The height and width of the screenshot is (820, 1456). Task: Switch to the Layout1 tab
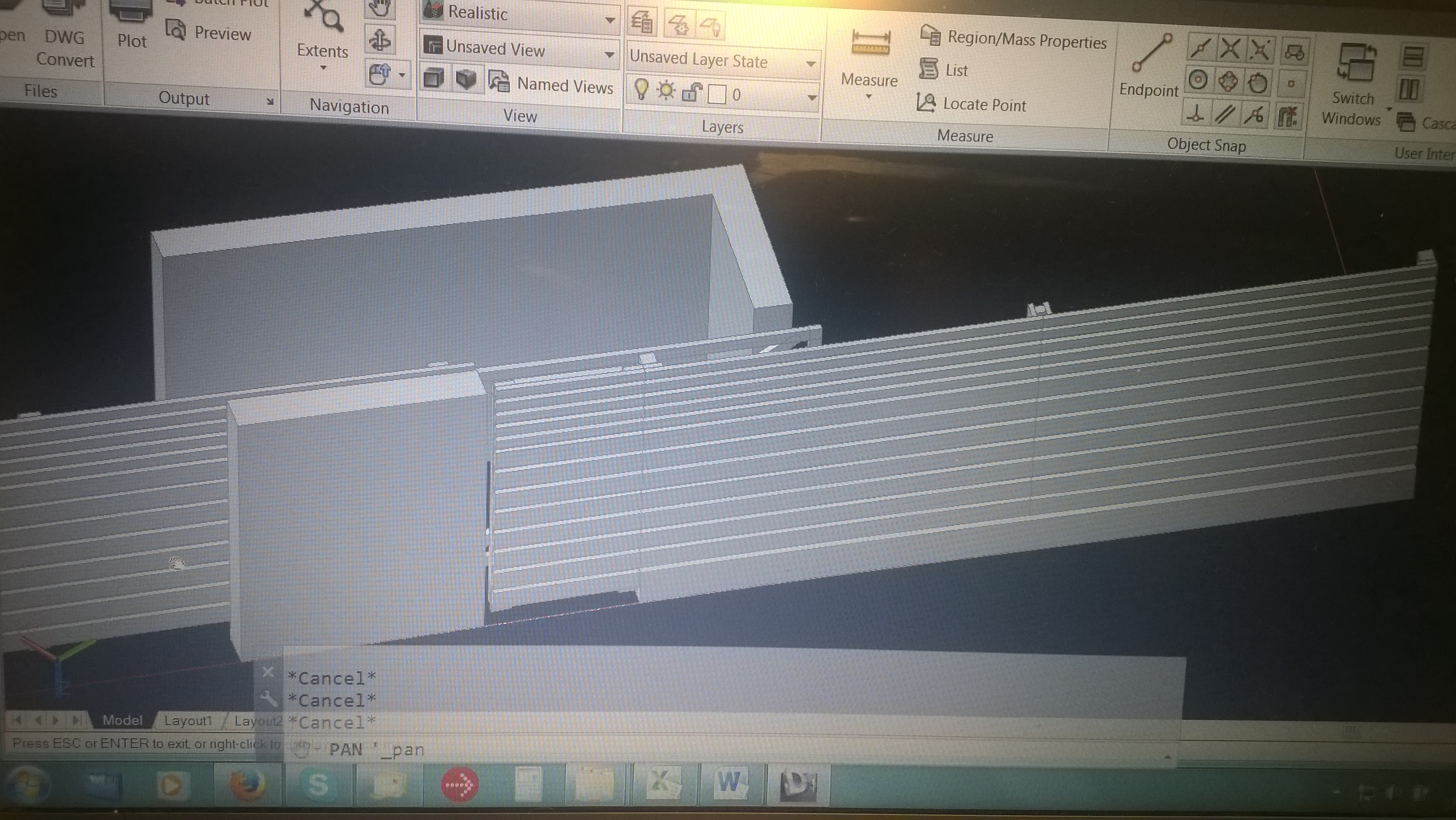click(188, 721)
